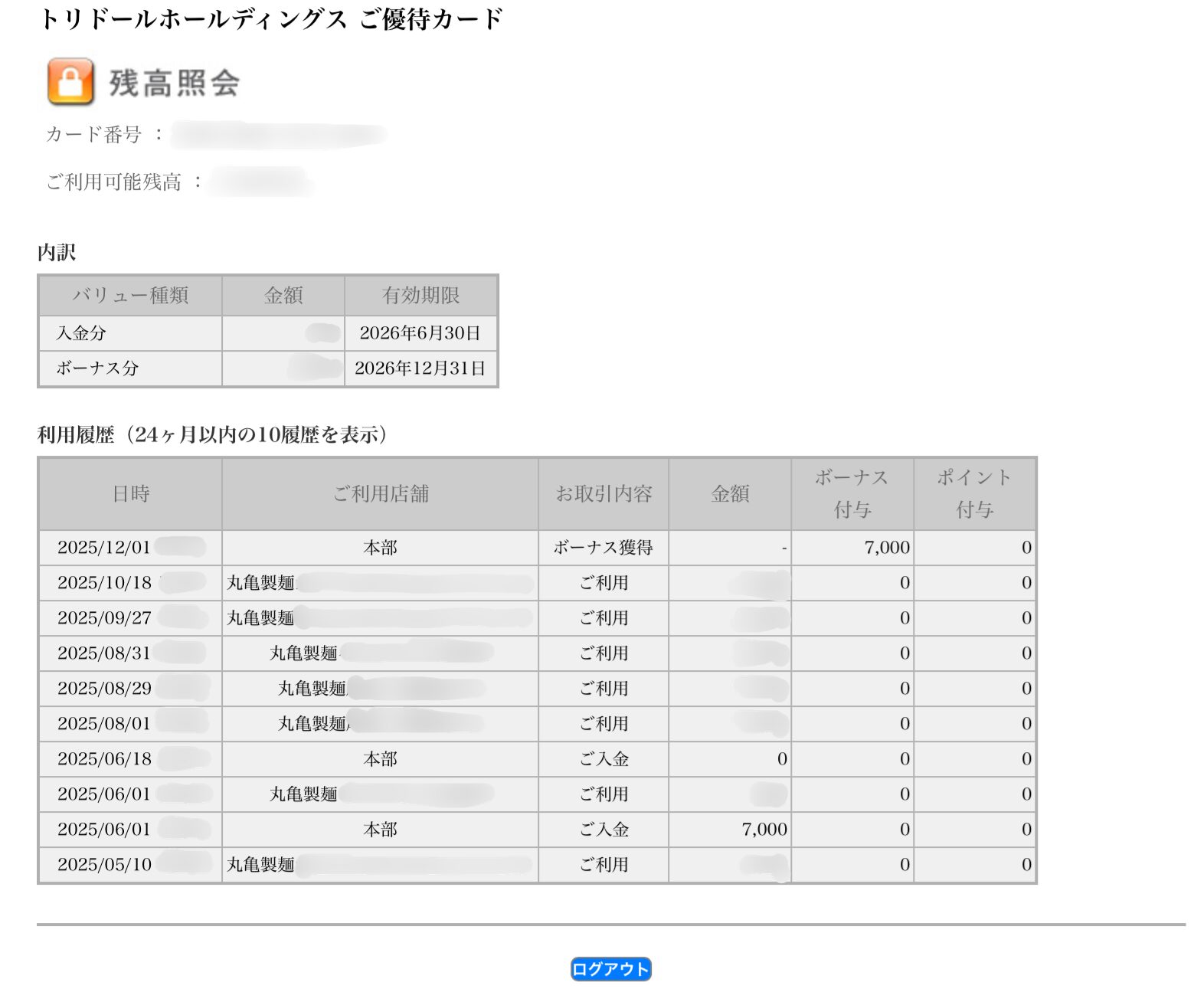Click the 有効期限 column header
Screen dimensions: 1204x1005
pyautogui.click(x=420, y=296)
